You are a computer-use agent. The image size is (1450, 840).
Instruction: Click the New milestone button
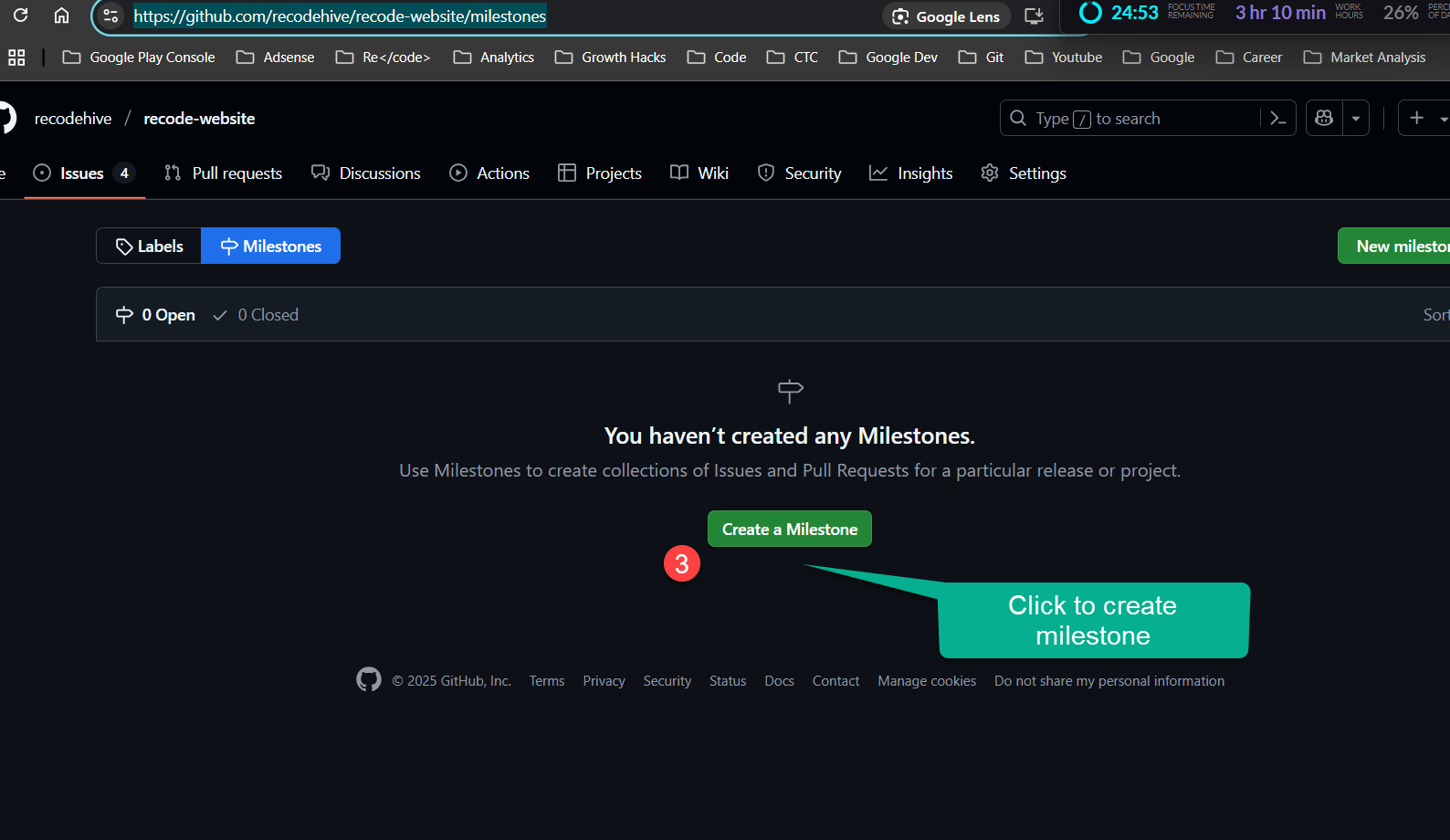point(1394,246)
